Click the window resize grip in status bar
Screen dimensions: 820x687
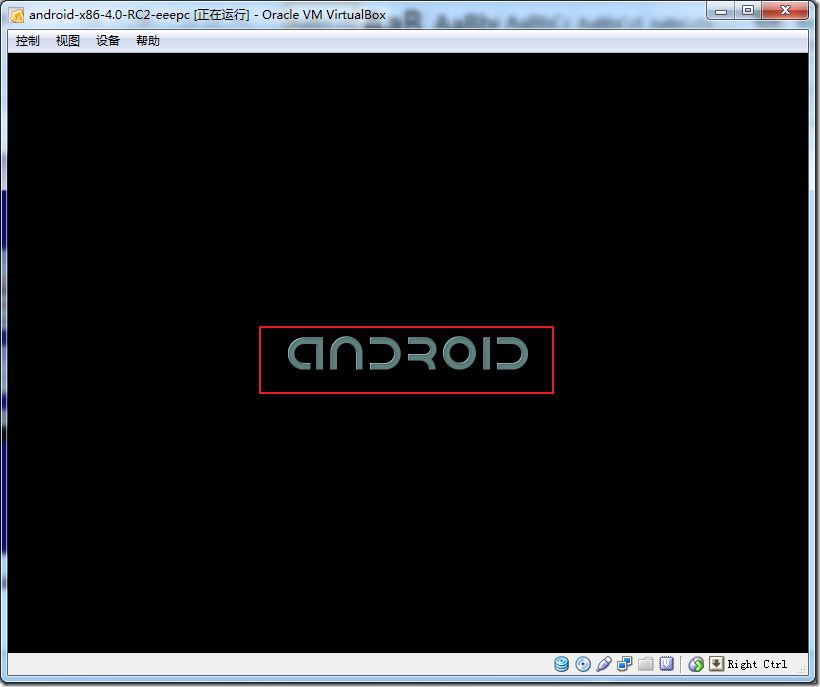[x=802, y=668]
